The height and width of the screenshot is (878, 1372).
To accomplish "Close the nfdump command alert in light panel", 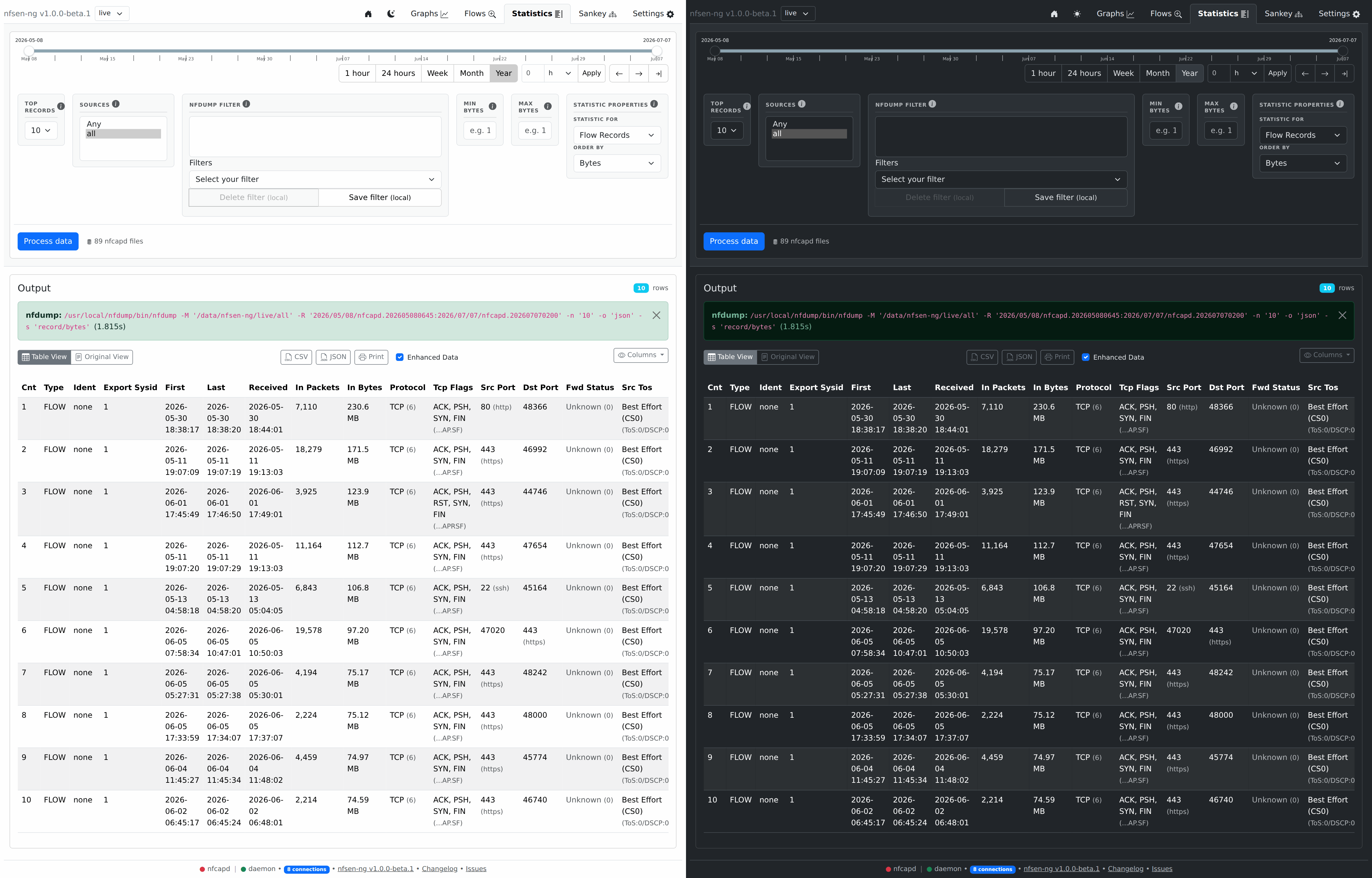I will (x=656, y=315).
